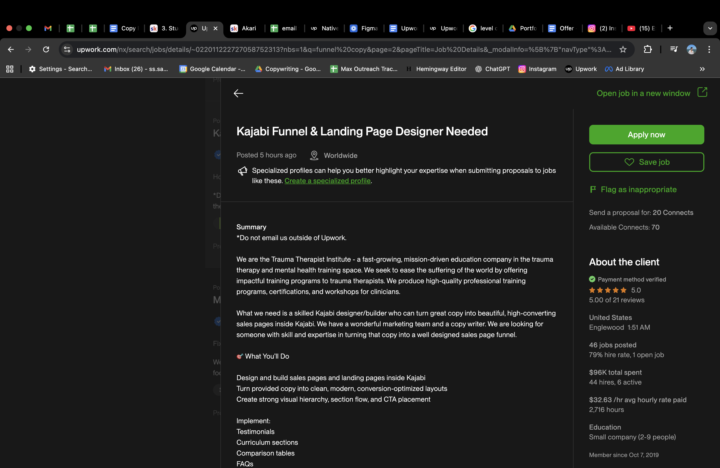
Task: Open the Chrome apps grid icon
Action: point(10,69)
